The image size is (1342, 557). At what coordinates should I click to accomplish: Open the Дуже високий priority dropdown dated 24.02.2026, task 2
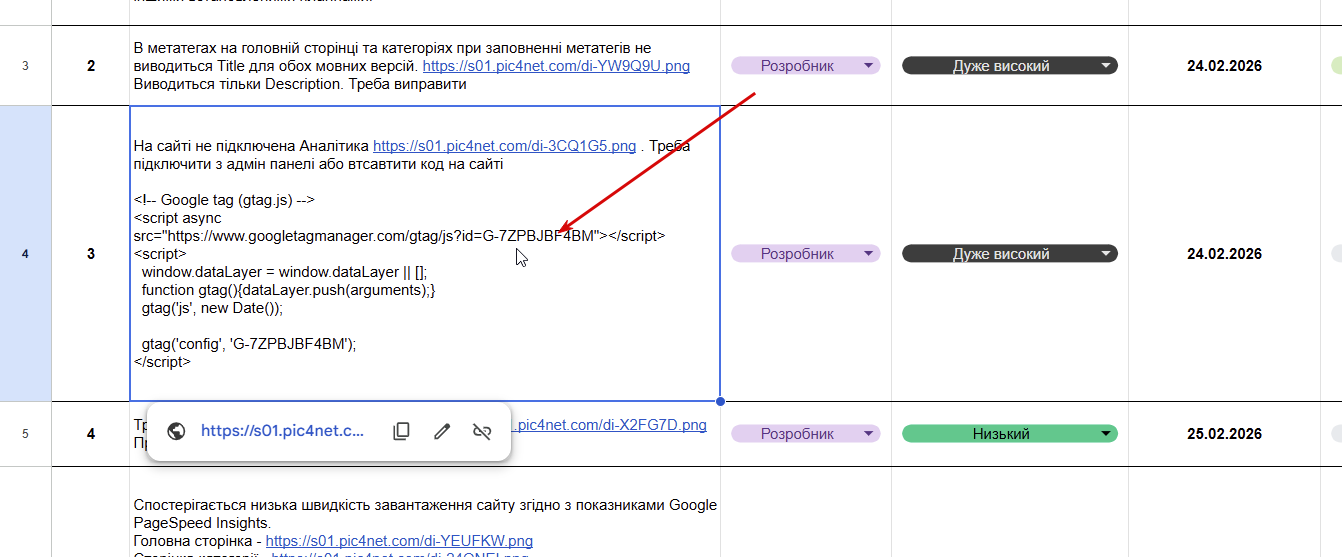tap(1009, 66)
